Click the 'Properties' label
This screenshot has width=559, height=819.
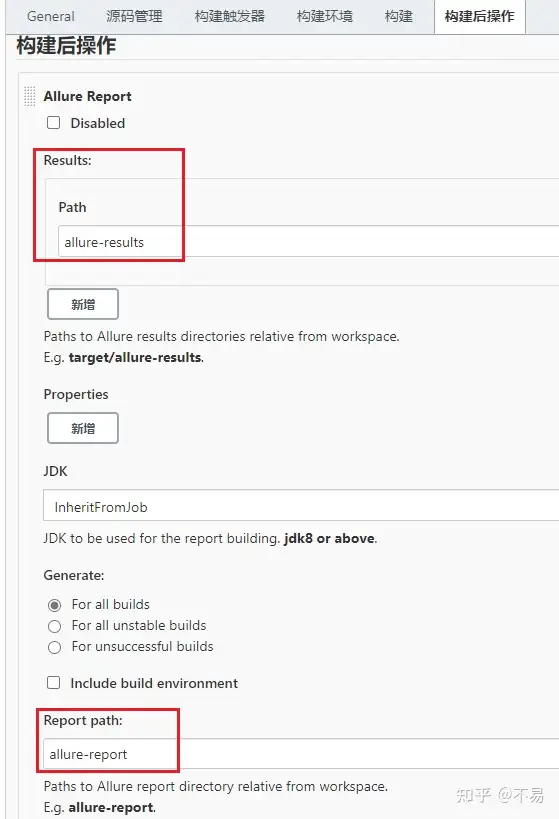pyautogui.click(x=76, y=394)
